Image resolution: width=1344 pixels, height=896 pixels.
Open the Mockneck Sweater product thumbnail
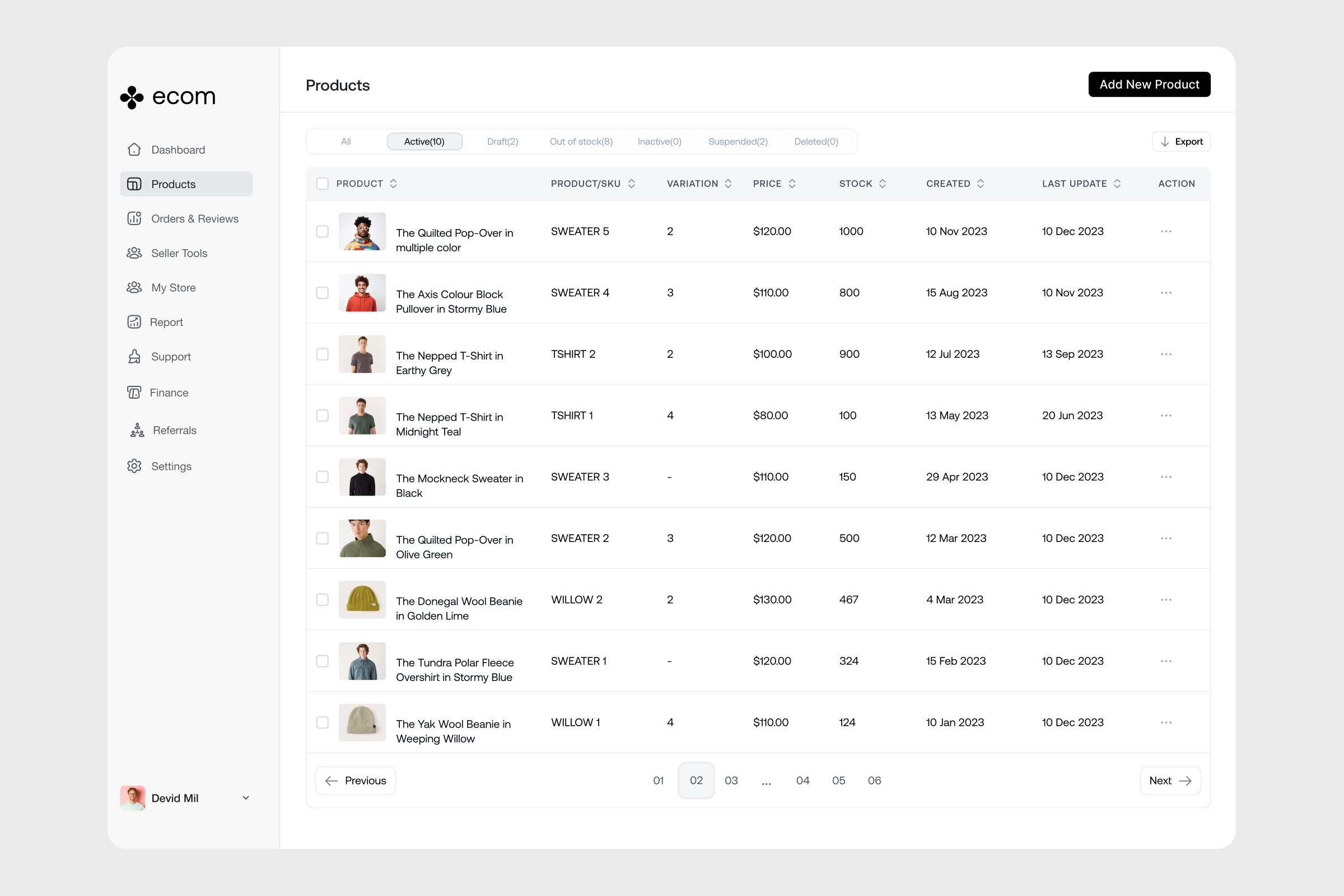pos(362,477)
